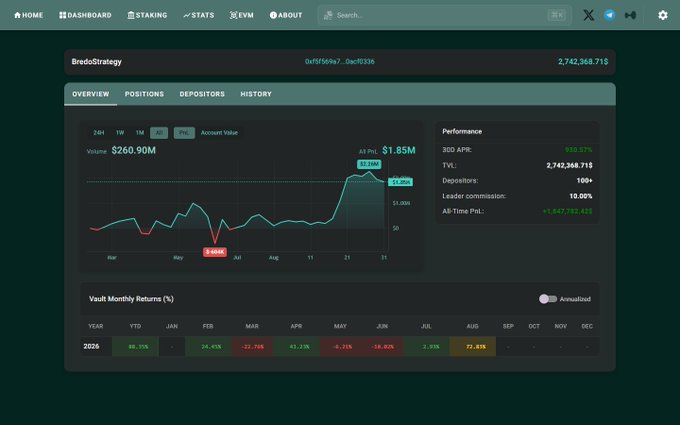Select the All chart range
Viewport: 680px width, 425px height.
point(159,133)
